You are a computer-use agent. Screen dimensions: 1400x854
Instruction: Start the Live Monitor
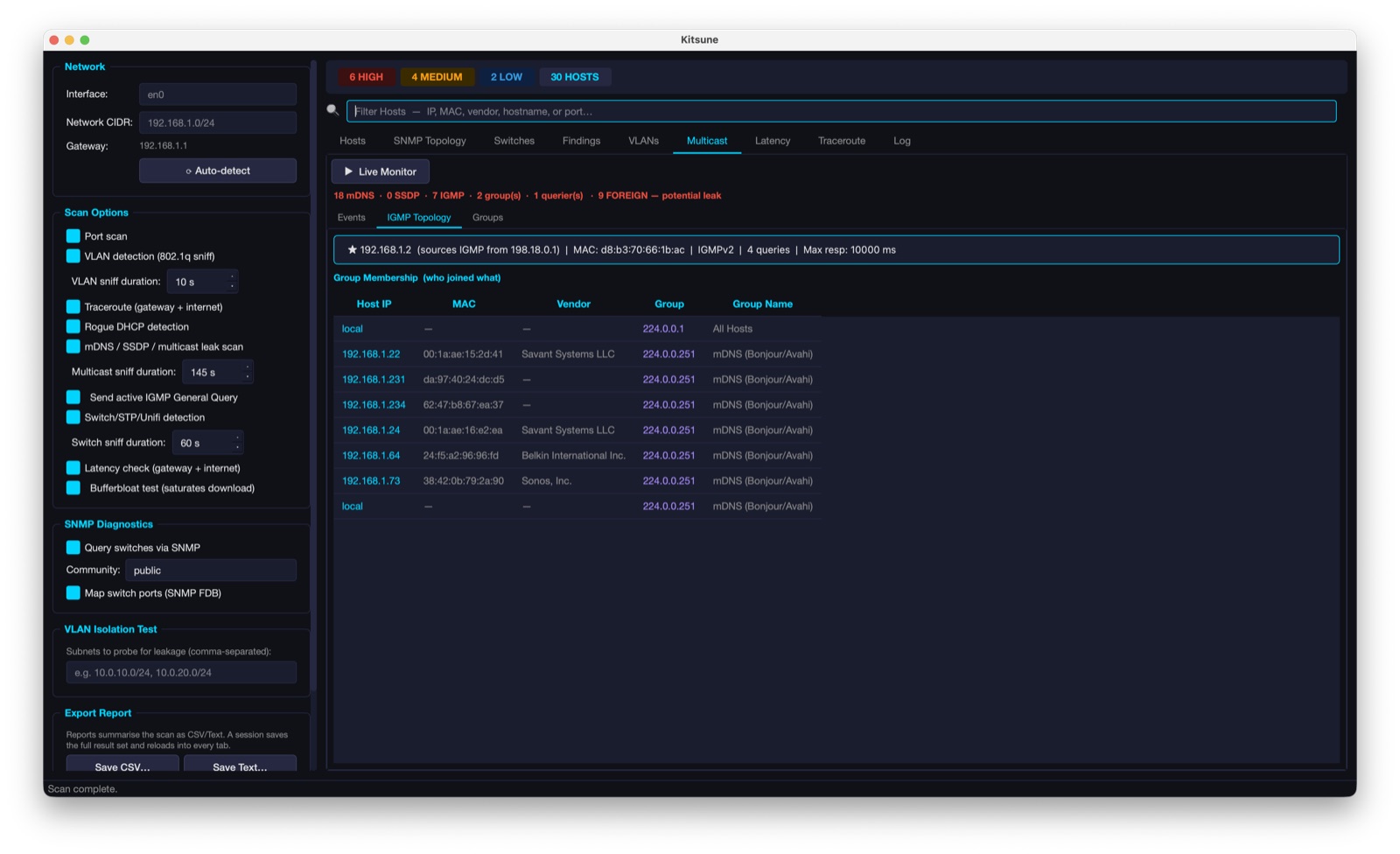point(380,171)
